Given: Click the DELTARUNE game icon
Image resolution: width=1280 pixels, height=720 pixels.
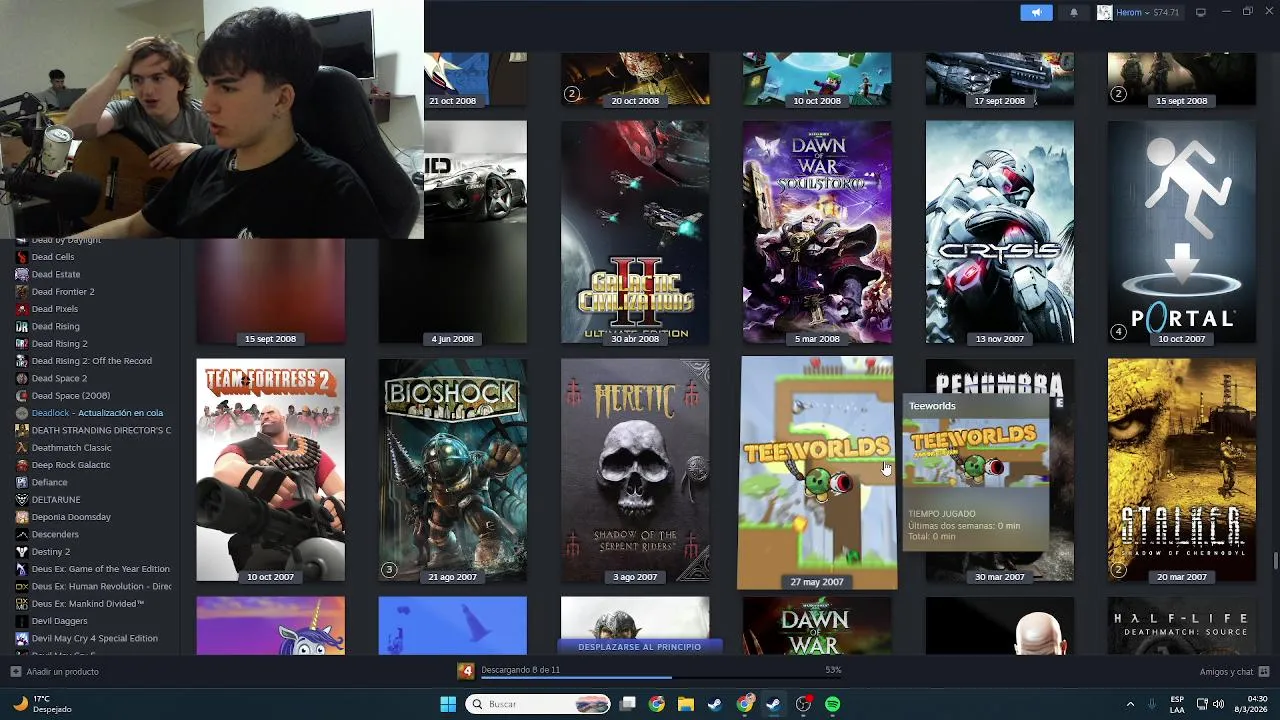Looking at the screenshot, I should point(22,500).
